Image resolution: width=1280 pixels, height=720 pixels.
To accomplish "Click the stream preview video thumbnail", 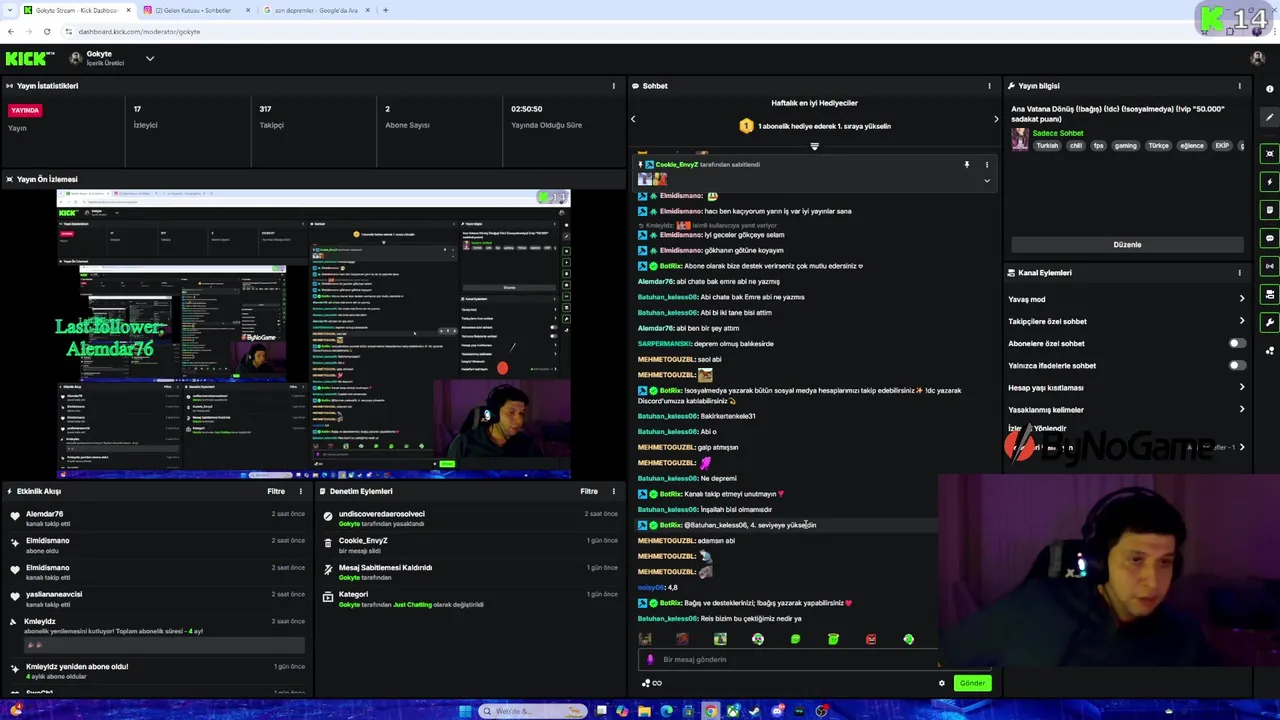I will (313, 334).
